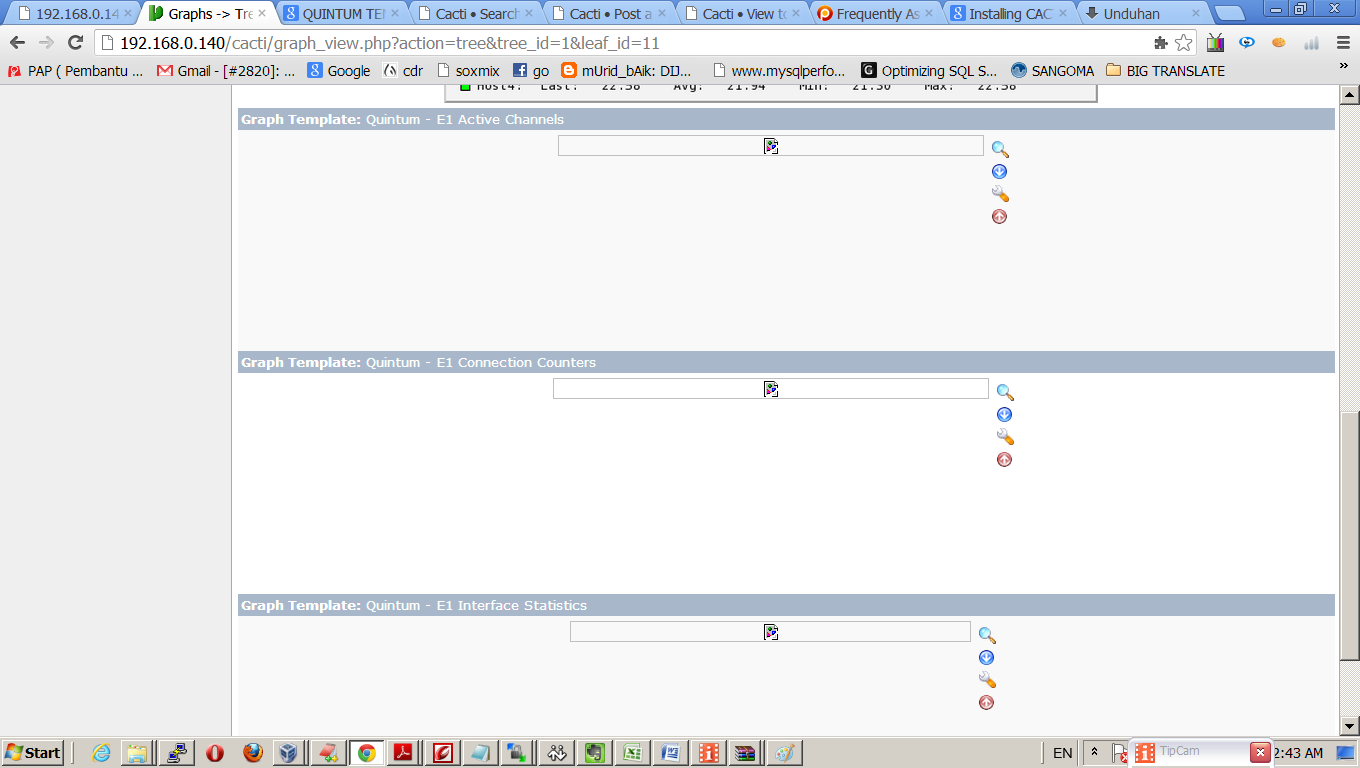1360x768 pixels.
Task: Open a new tab
Action: [x=1229, y=14]
